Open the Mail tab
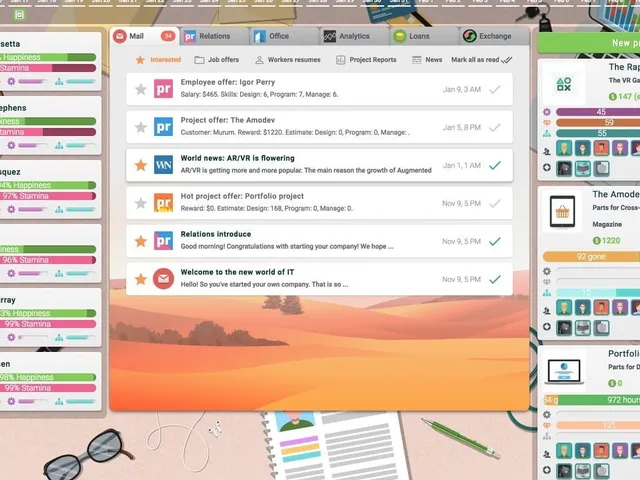640x480 pixels. (x=144, y=36)
